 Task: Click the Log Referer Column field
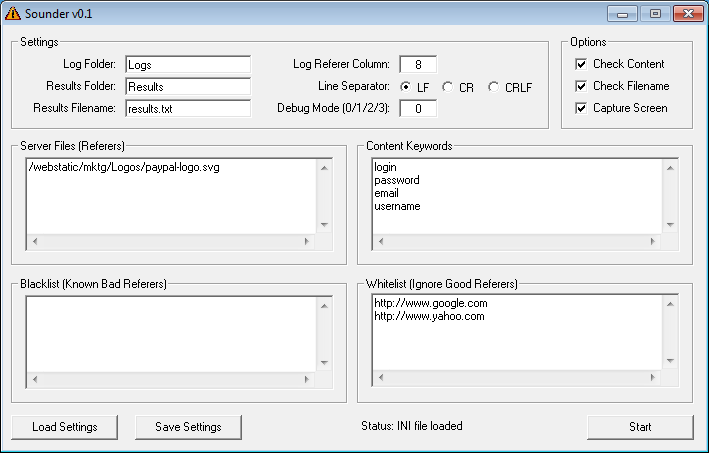click(x=417, y=65)
